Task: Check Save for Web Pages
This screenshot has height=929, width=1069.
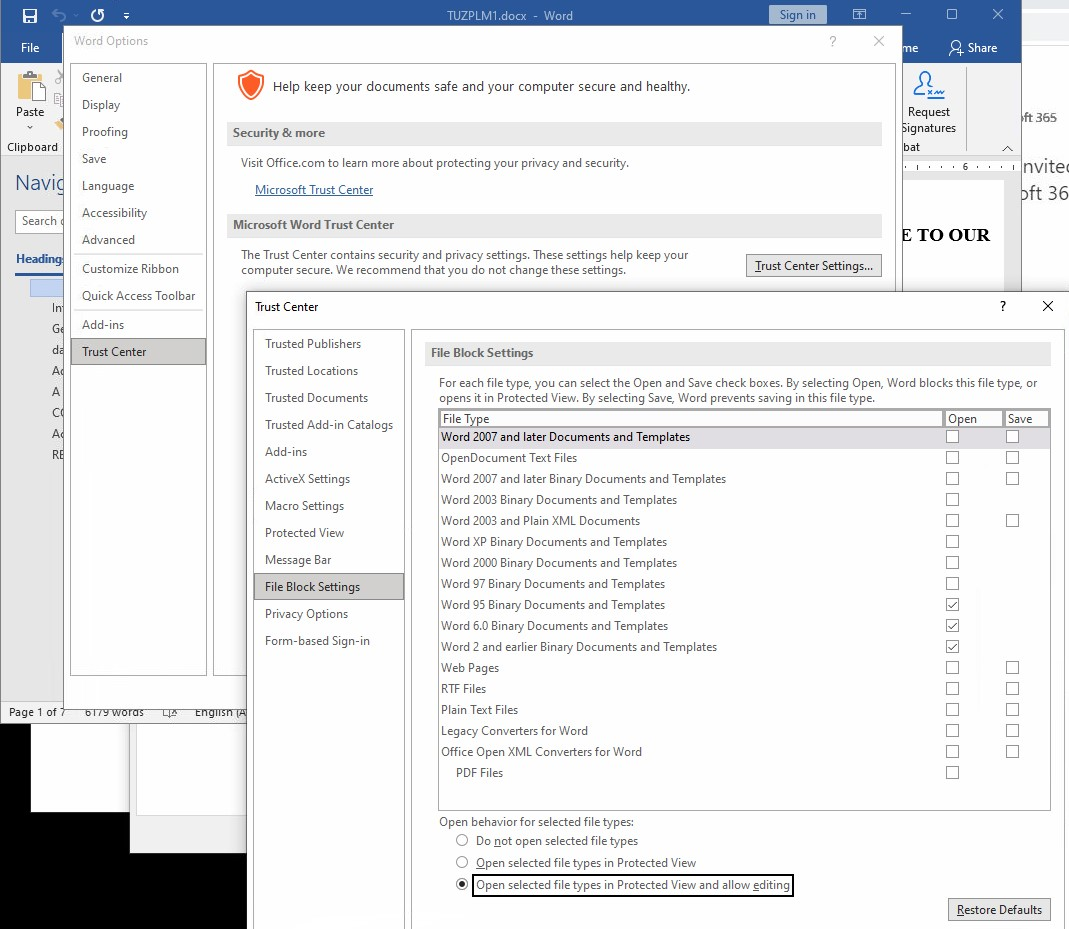Action: pyautogui.click(x=1012, y=668)
